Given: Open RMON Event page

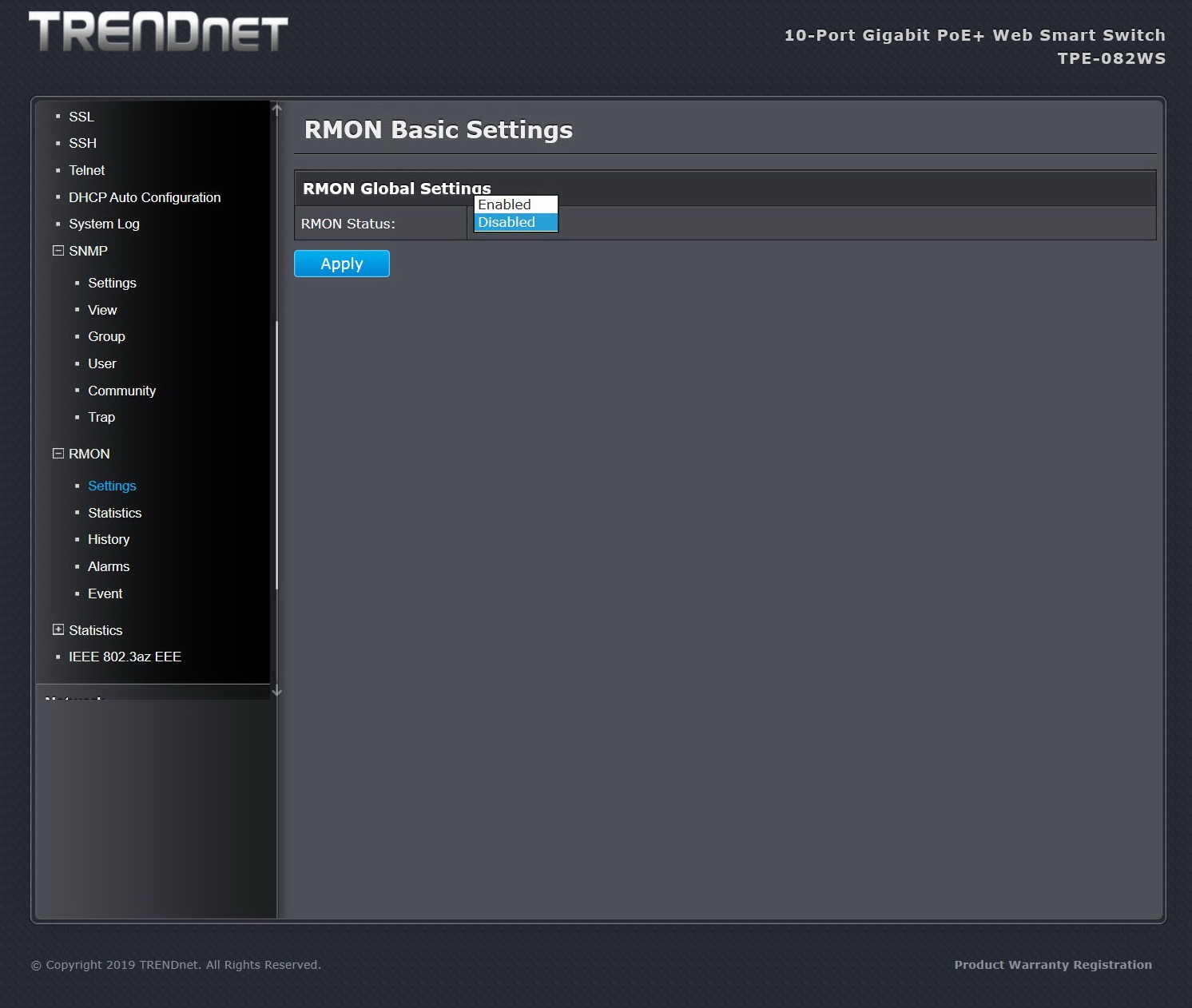Looking at the screenshot, I should pyautogui.click(x=105, y=593).
